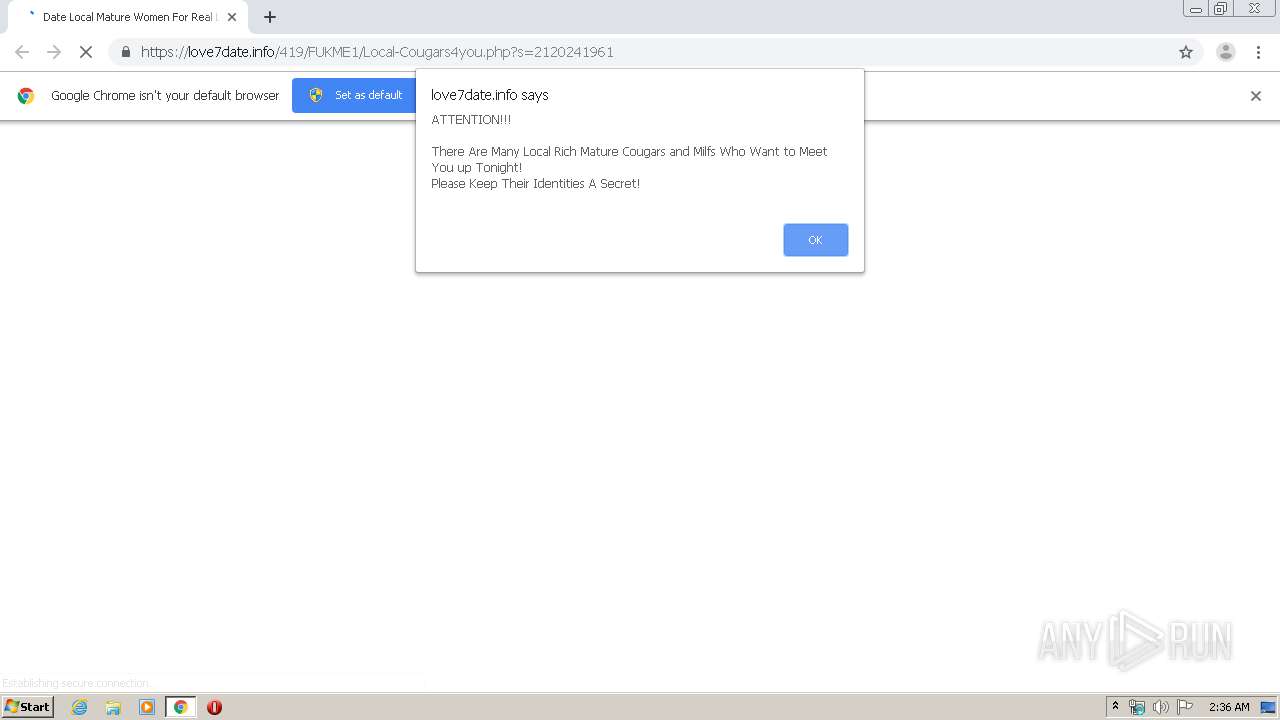Screen dimensions: 1280x720
Task: Minimize the Chrome window
Action: tap(1196, 9)
